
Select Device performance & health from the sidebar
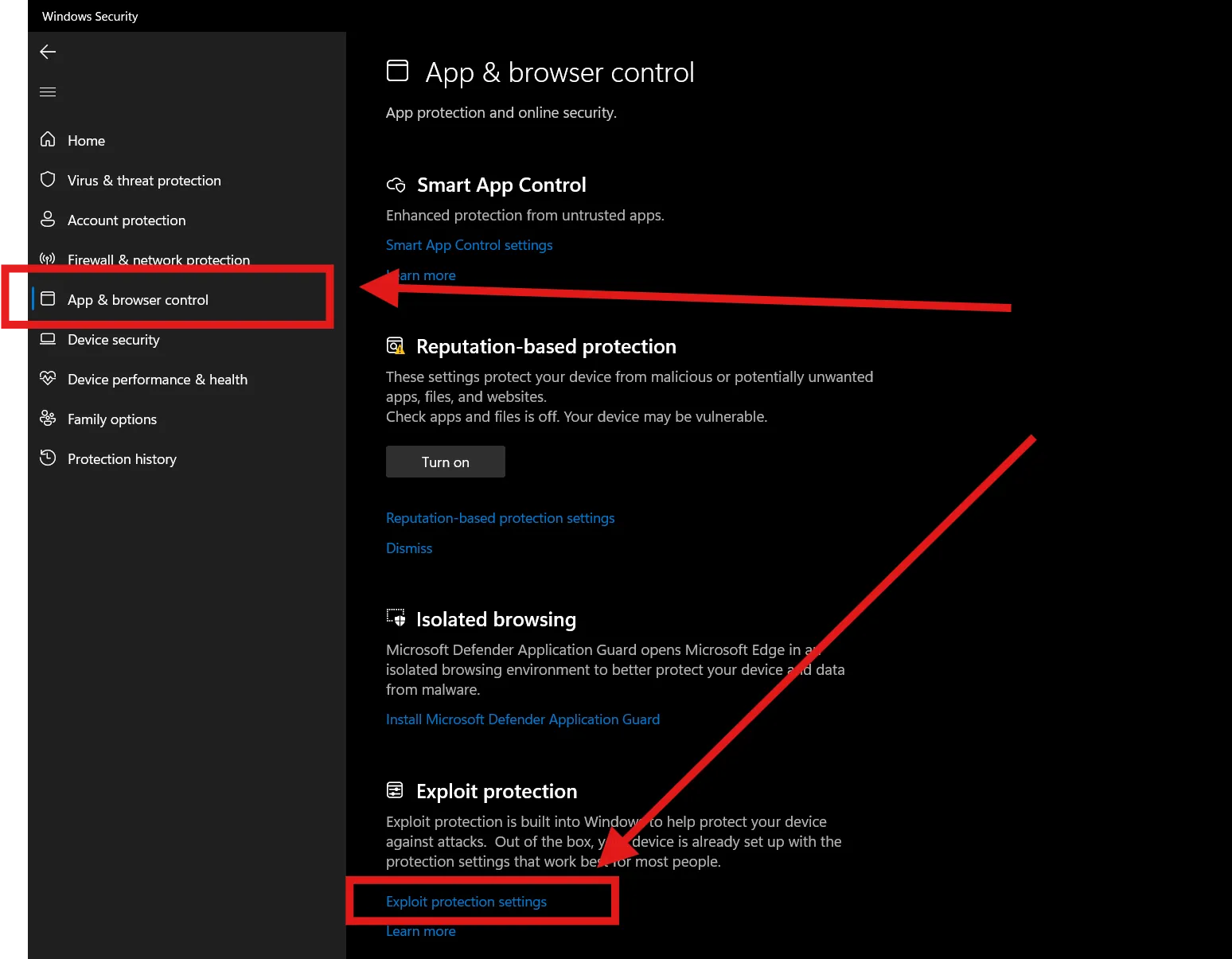tap(157, 379)
